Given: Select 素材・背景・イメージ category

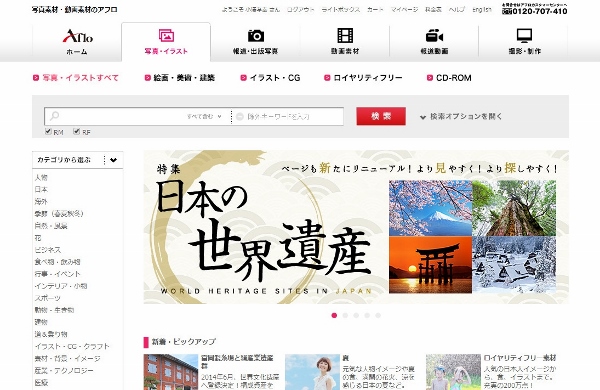Looking at the screenshot, I should (67, 359).
